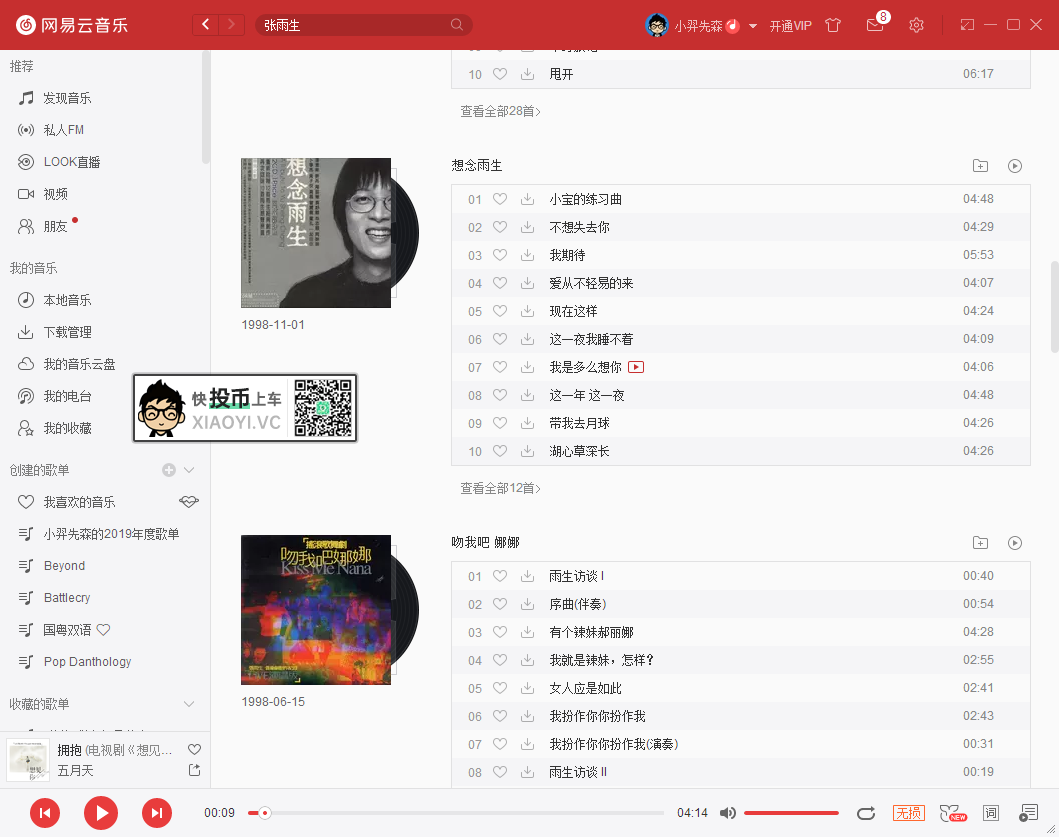Open the Kiss Me Nana album cover
The width and height of the screenshot is (1059, 837).
(316, 610)
